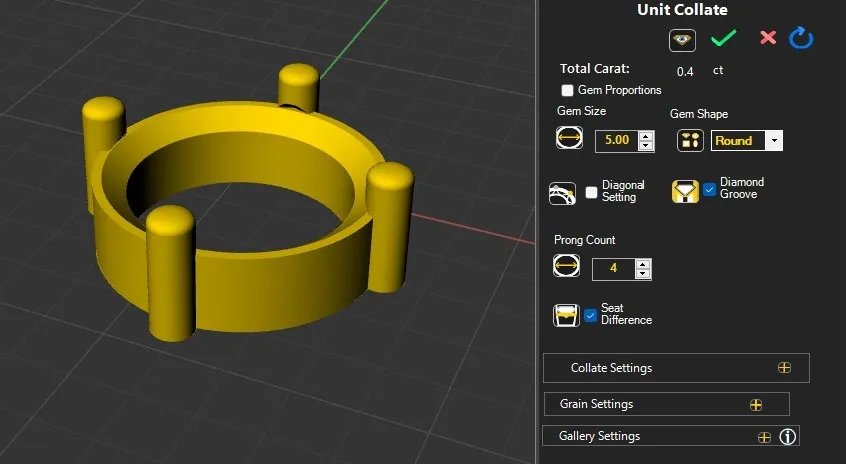The image size is (846, 464).
Task: Disable the Seat Difference checkbox
Action: pos(591,315)
